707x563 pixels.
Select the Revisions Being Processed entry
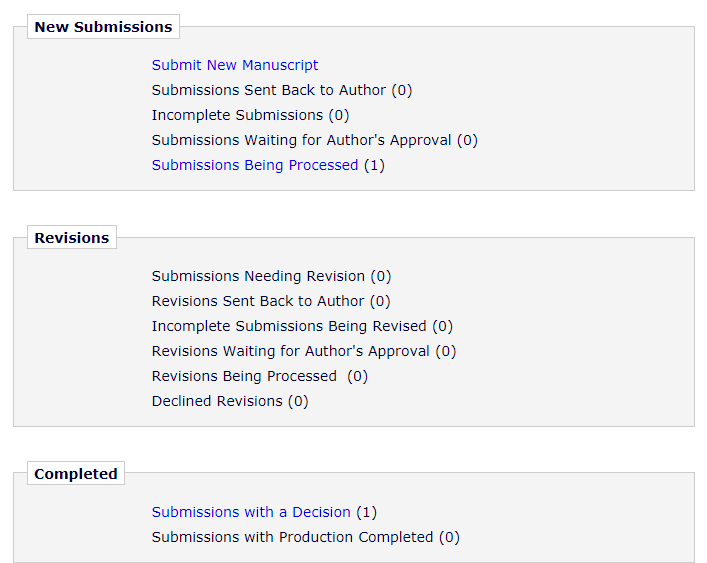tap(244, 376)
